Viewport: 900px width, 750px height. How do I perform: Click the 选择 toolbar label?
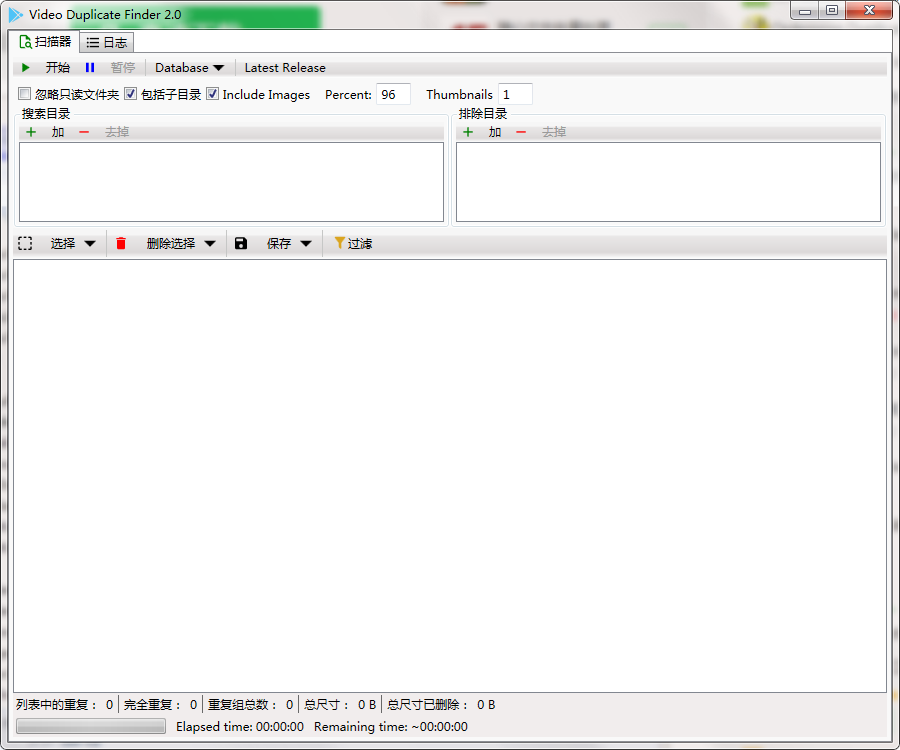point(63,243)
